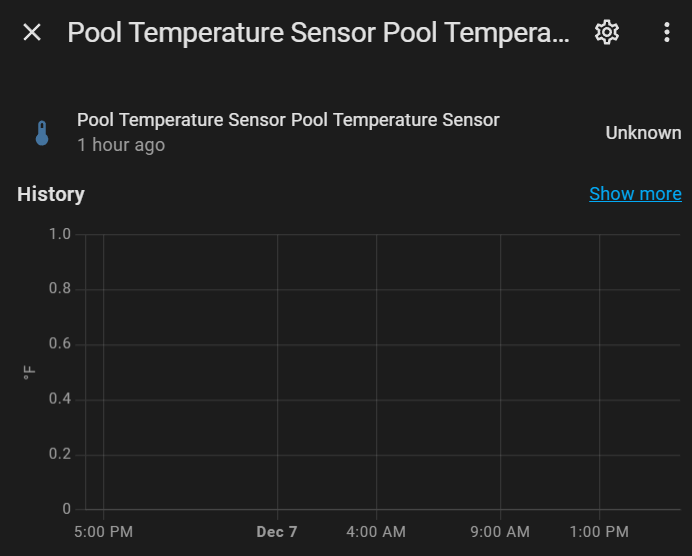
Task: Click the 1:00 PM axis label
Action: (x=599, y=532)
